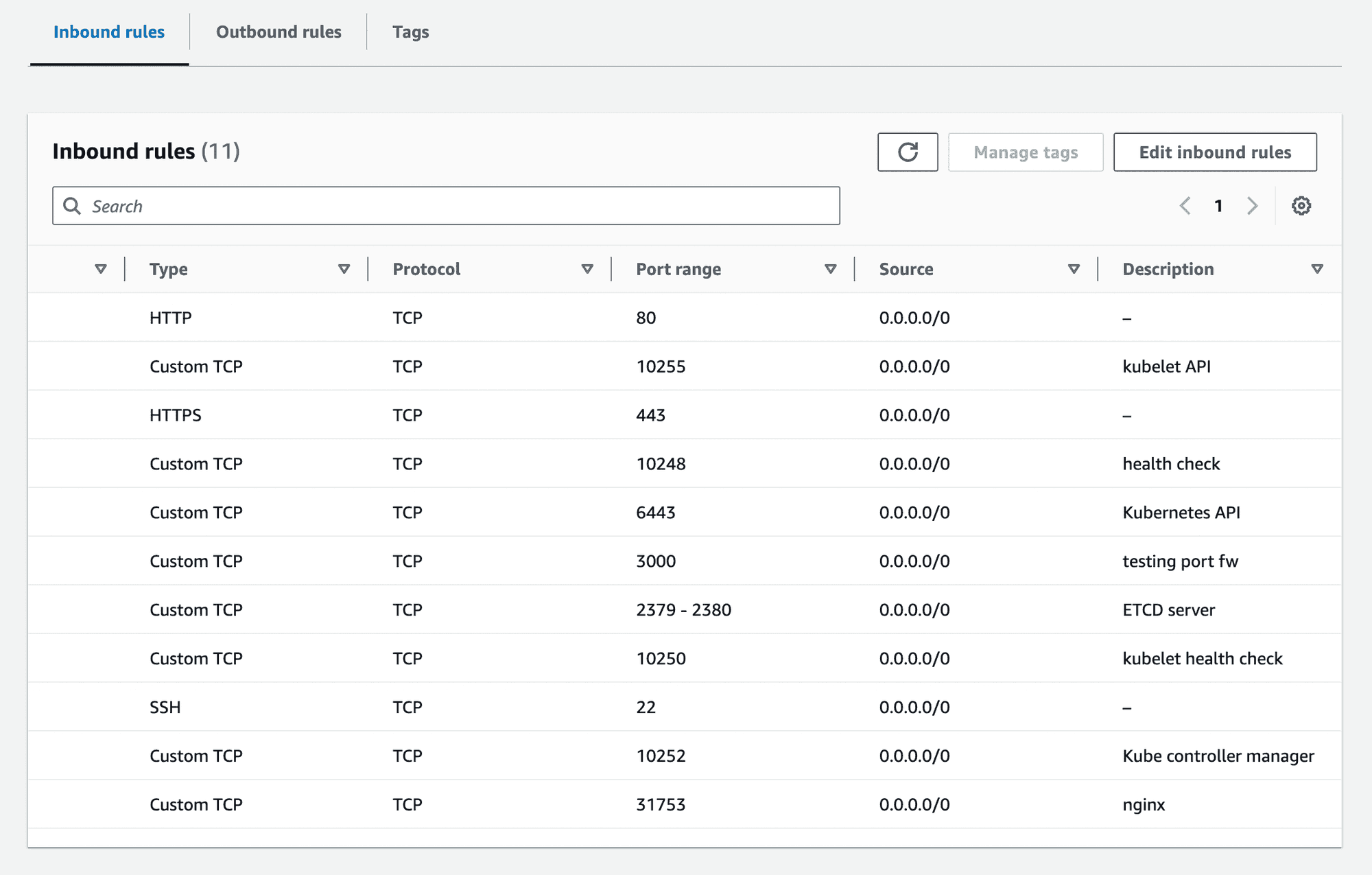Click the Protocol column header
This screenshot has width=1372, height=875.
(427, 269)
